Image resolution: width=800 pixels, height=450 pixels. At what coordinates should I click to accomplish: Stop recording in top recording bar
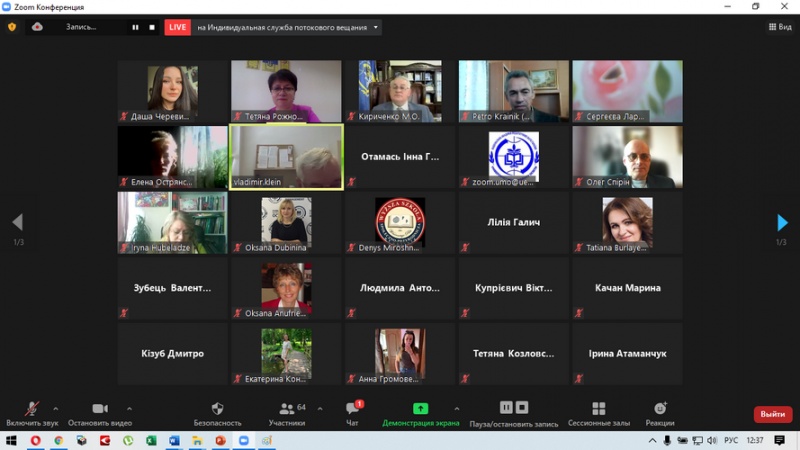point(152,27)
